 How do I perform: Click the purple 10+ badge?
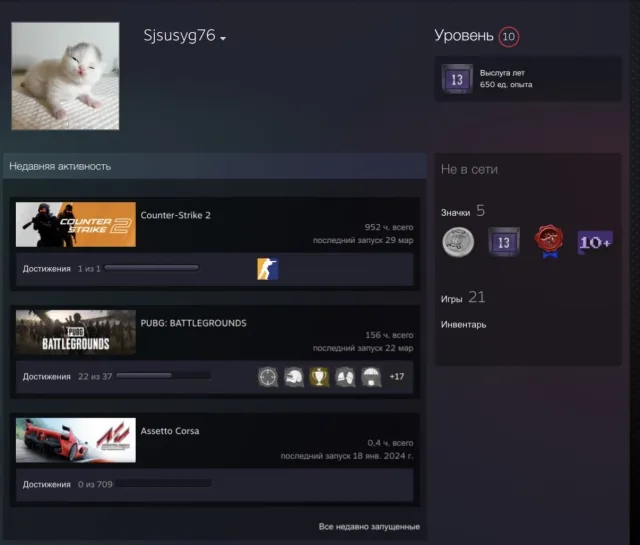[595, 242]
